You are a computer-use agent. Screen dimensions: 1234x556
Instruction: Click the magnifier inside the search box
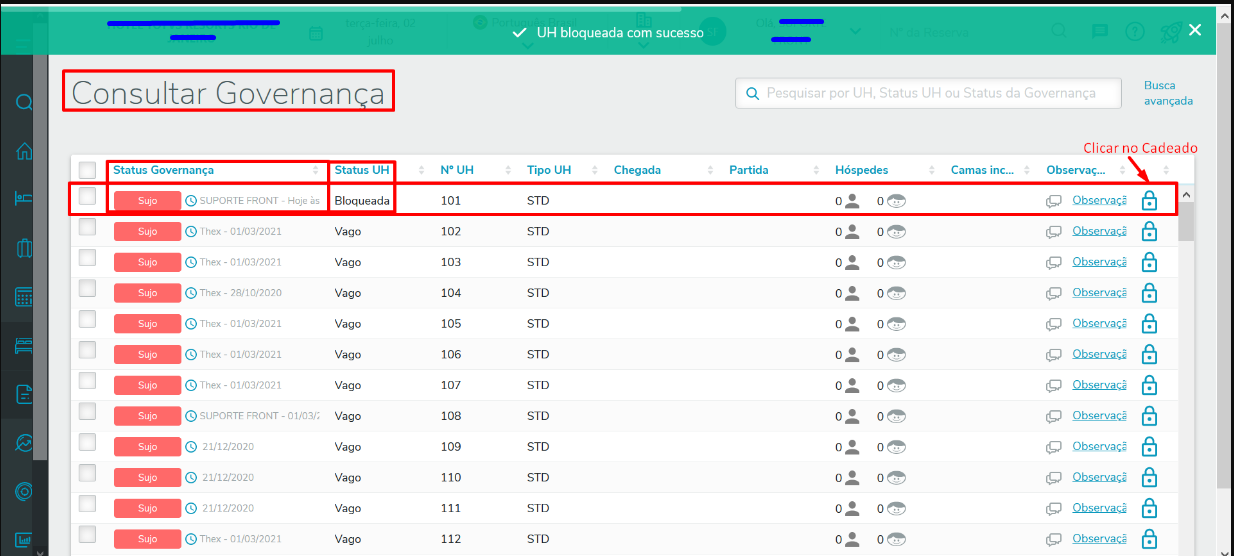coord(752,93)
